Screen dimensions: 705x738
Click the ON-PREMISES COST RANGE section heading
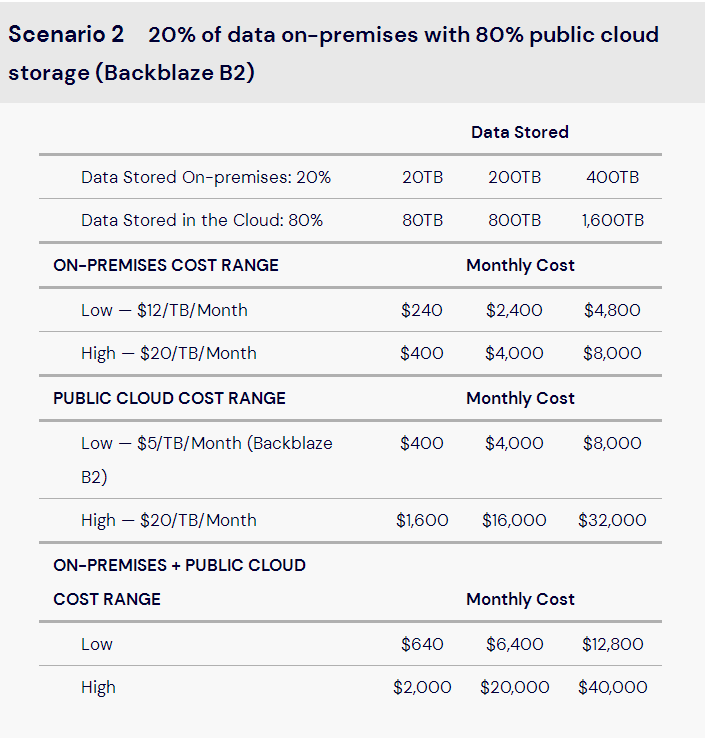(166, 265)
